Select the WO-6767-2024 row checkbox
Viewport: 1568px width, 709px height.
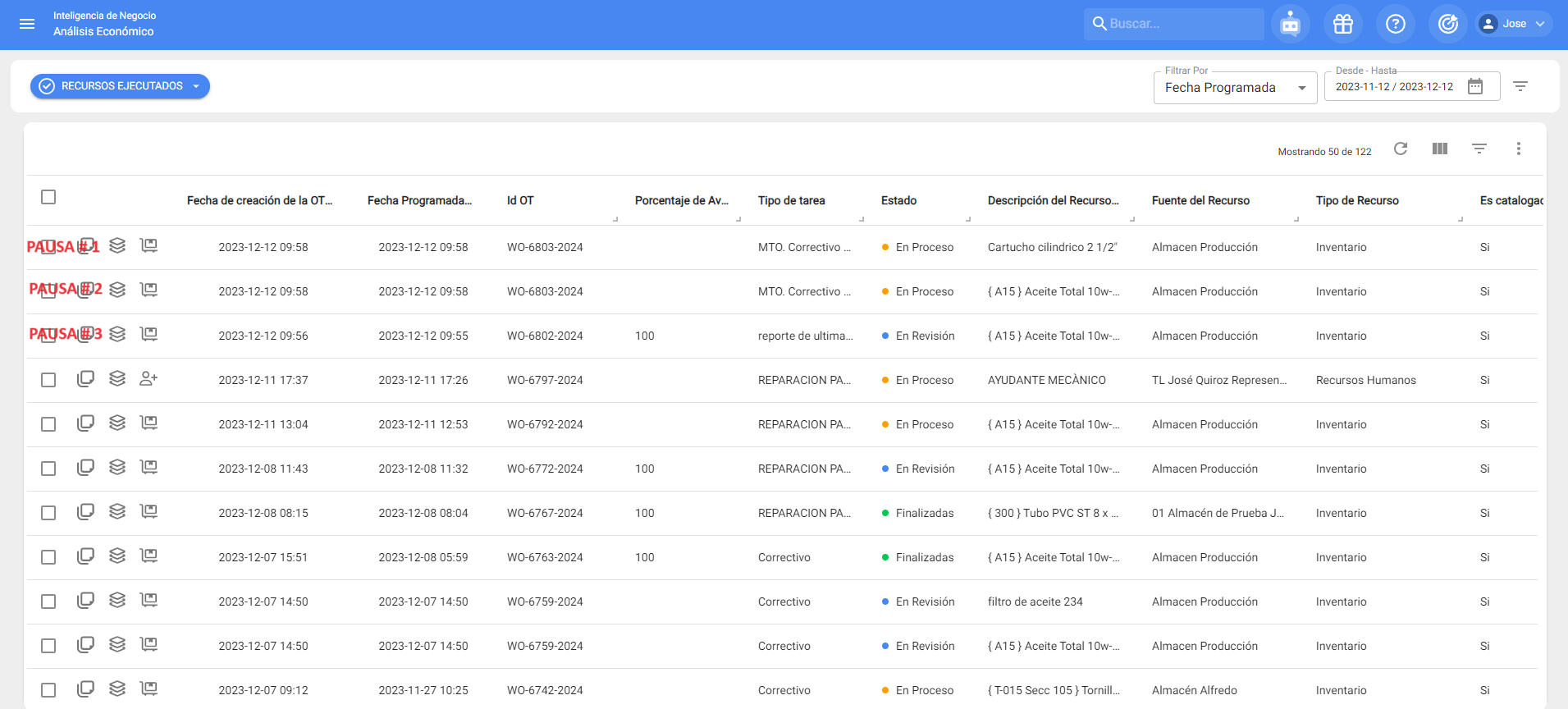click(x=48, y=513)
